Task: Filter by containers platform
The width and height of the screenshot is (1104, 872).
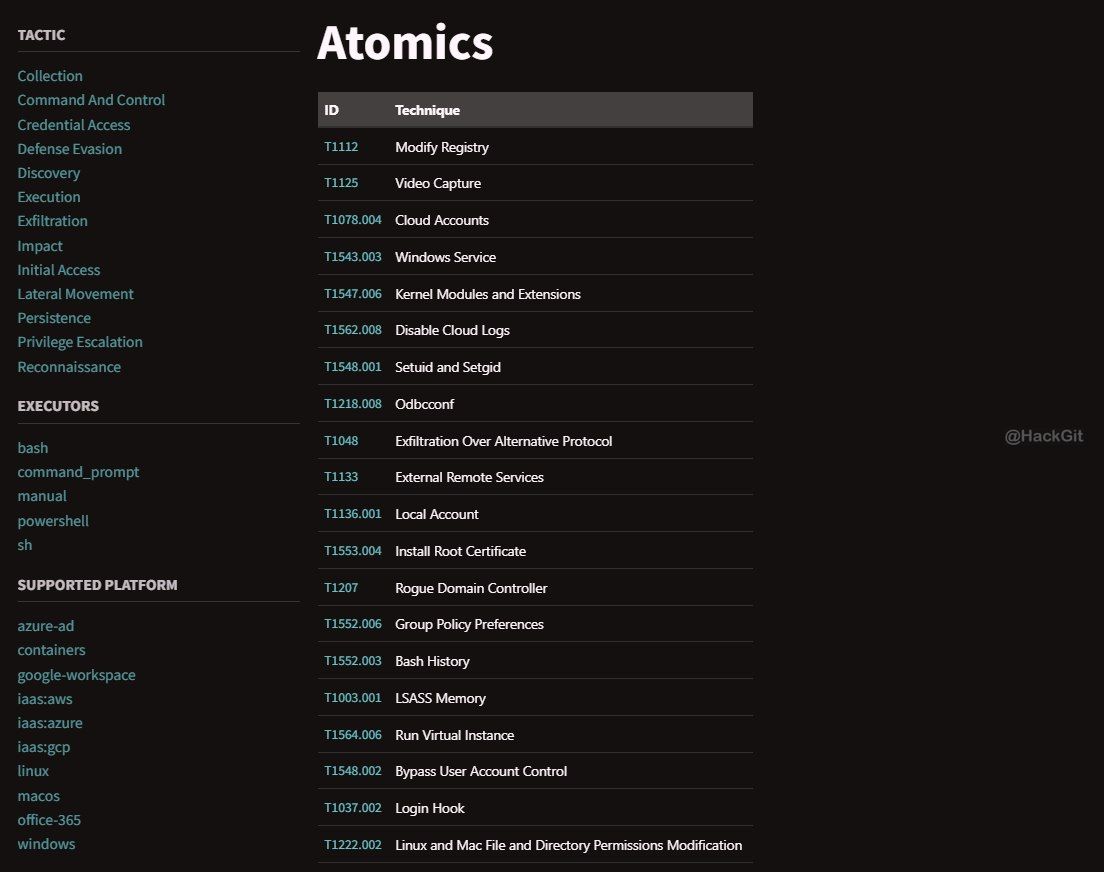Action: click(x=51, y=650)
